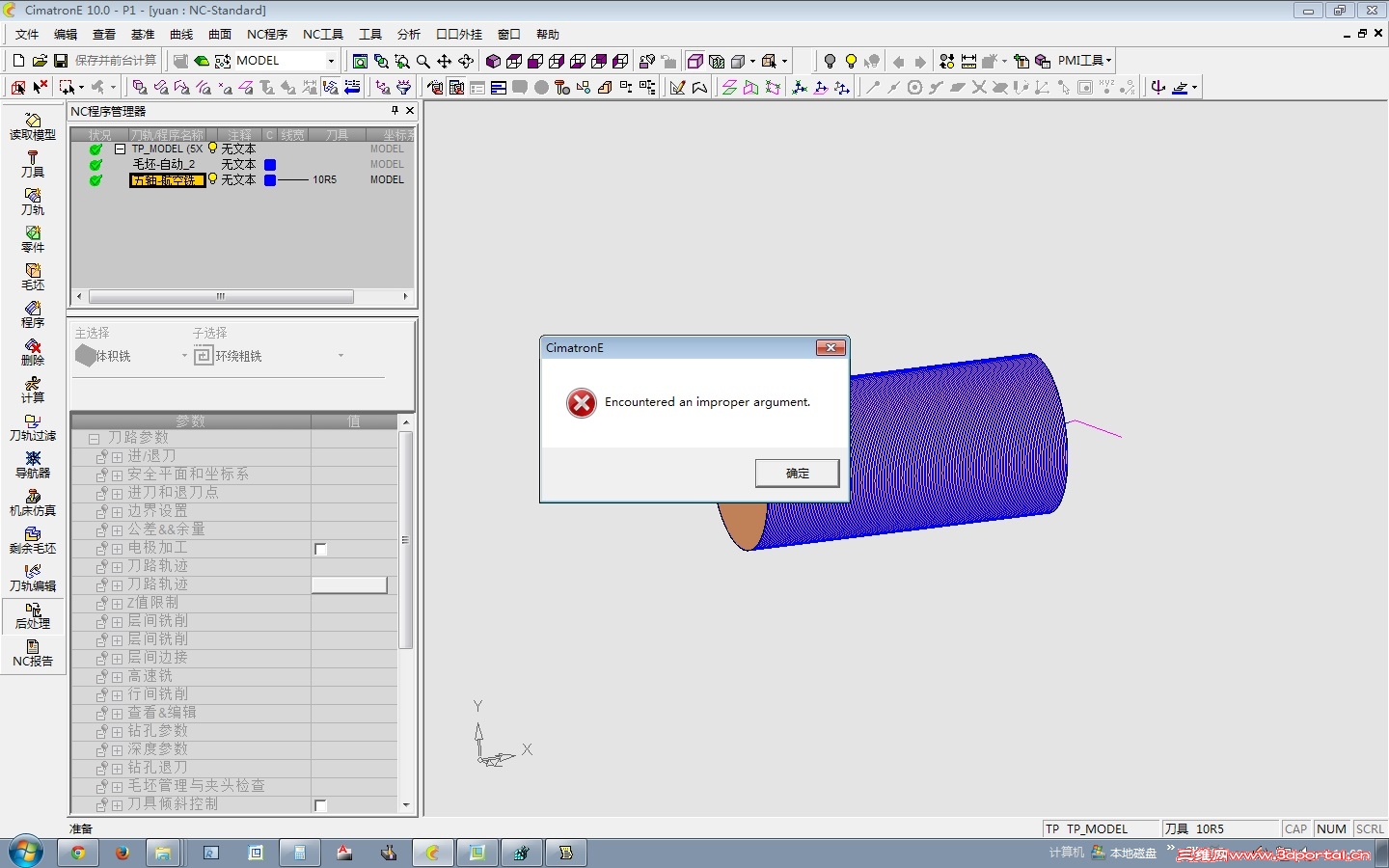Click the 保存并前台计算 button
The width and height of the screenshot is (1389, 868).
116,61
